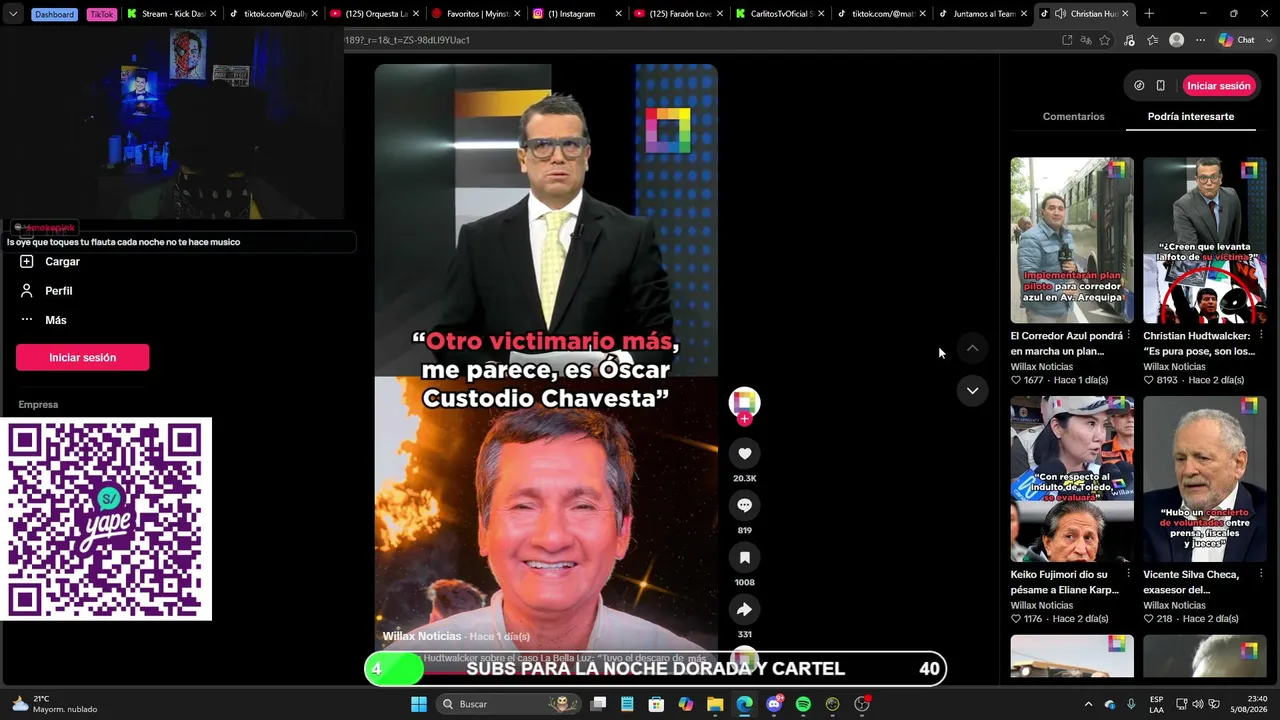Click 'El Corredor Azul pondrá en marcha' title
The image size is (1280, 720).
(x=1065, y=344)
